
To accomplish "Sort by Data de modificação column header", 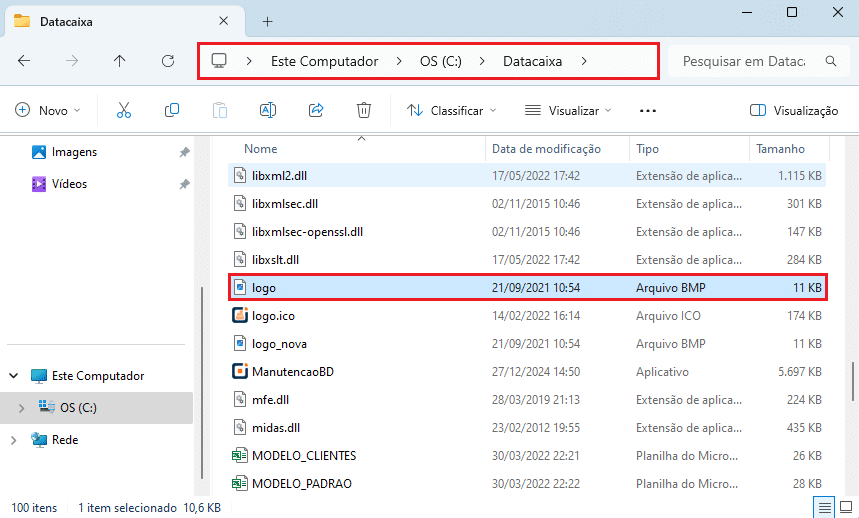I will (546, 149).
